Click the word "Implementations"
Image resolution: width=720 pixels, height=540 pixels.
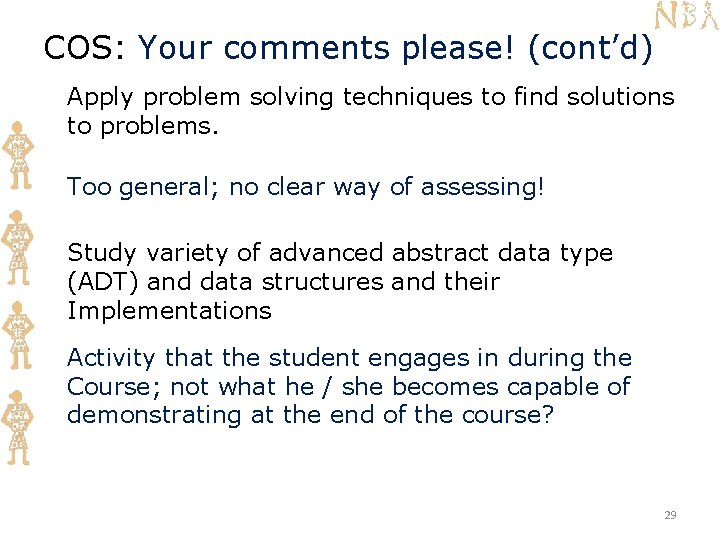tap(169, 311)
